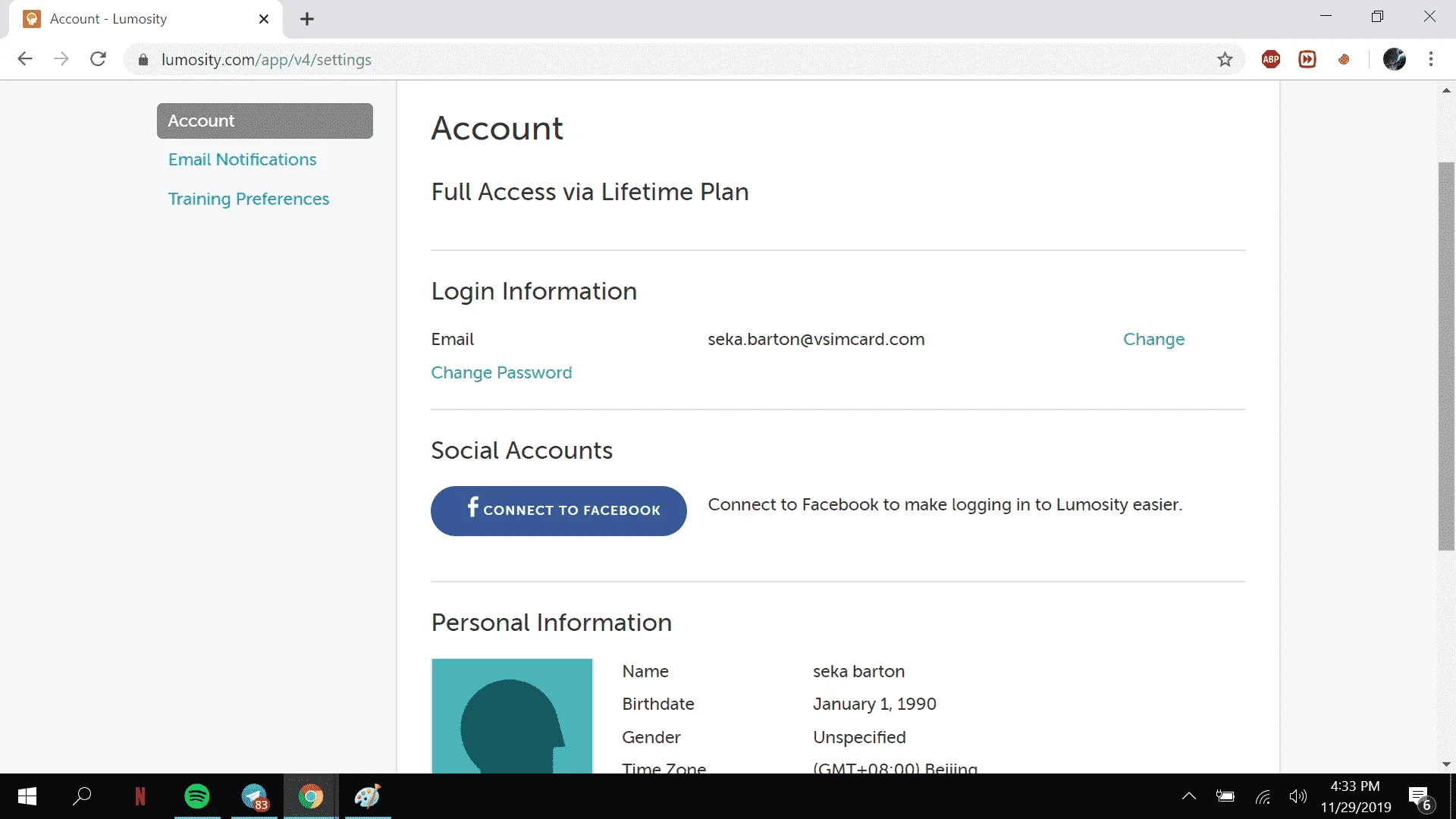1456x819 pixels.
Task: Click the taskbar search magnifier
Action: [x=82, y=796]
